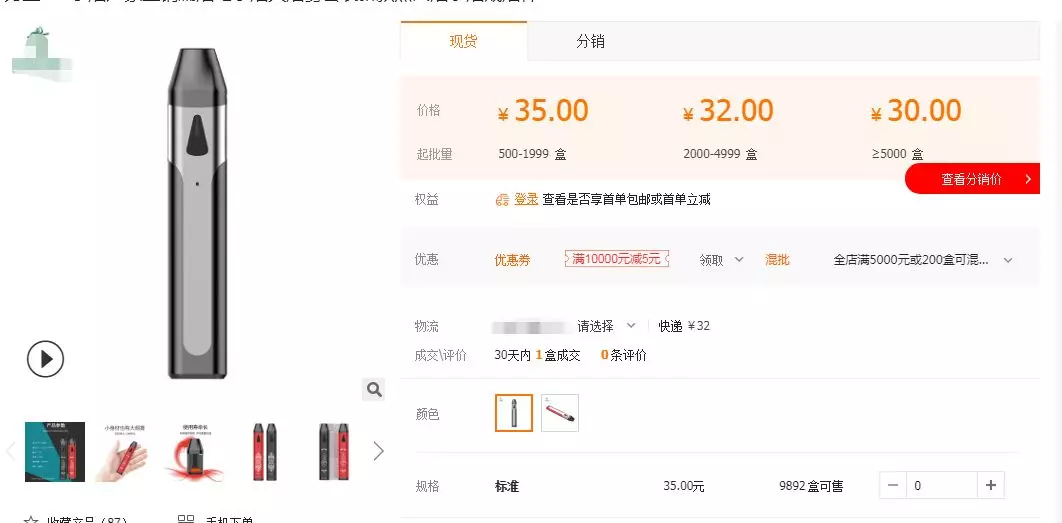Click the 查看分销价 red button

[x=973, y=179]
